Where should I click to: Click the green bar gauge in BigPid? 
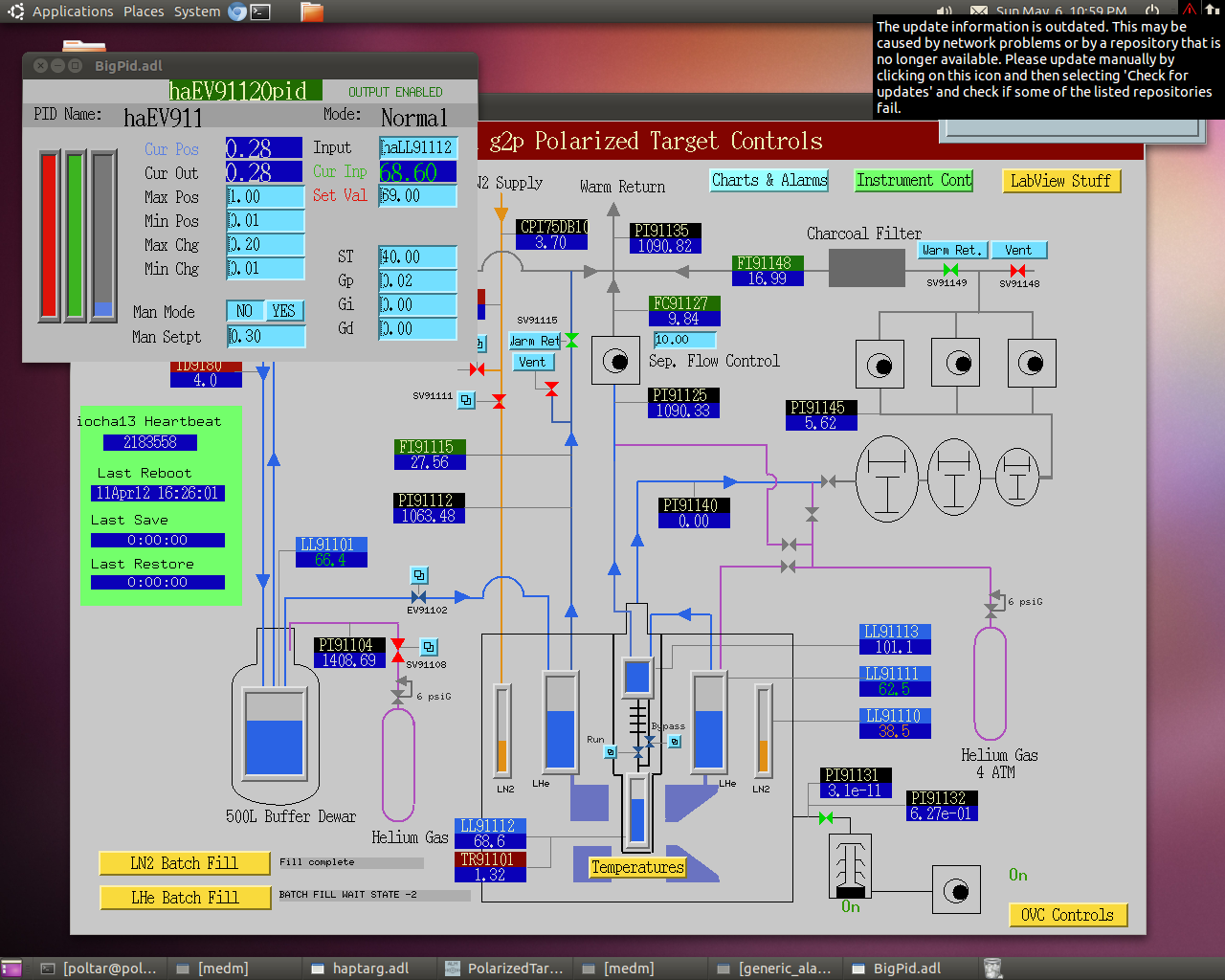[x=76, y=235]
